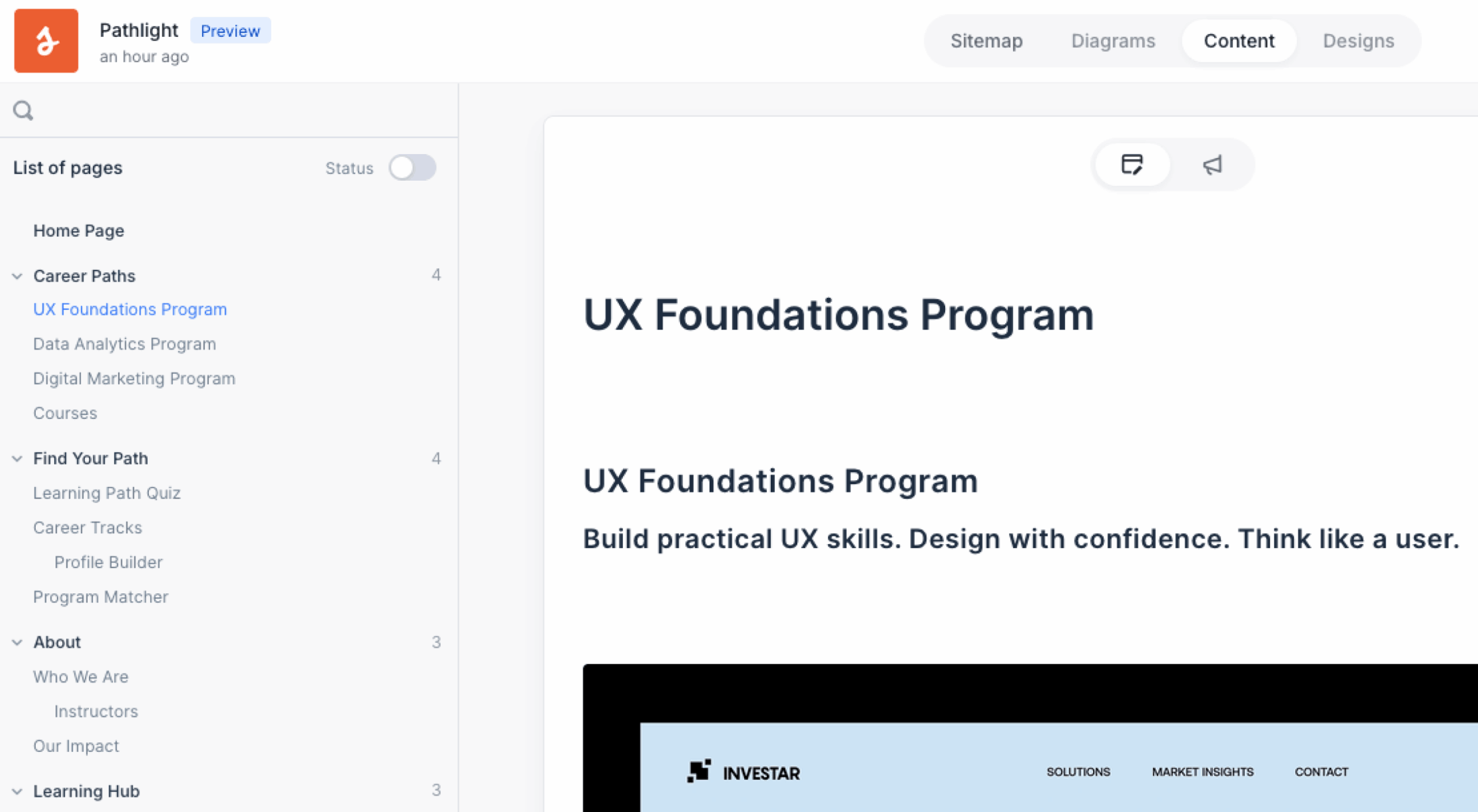Select the megaphone announcement view icon
This screenshot has width=1478, height=812.
[1212, 165]
